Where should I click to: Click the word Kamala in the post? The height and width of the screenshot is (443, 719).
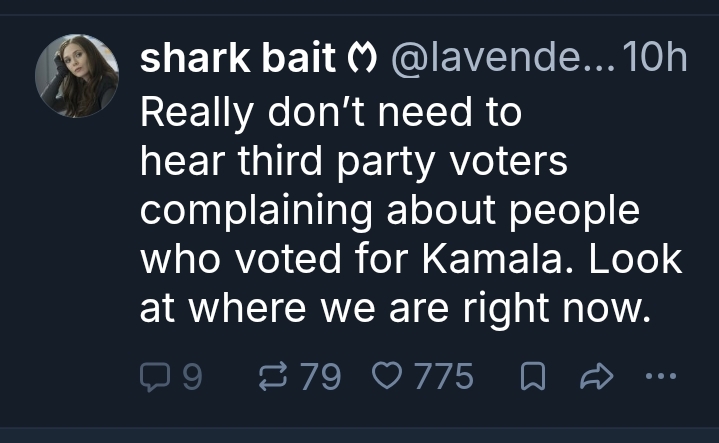click(x=512, y=261)
